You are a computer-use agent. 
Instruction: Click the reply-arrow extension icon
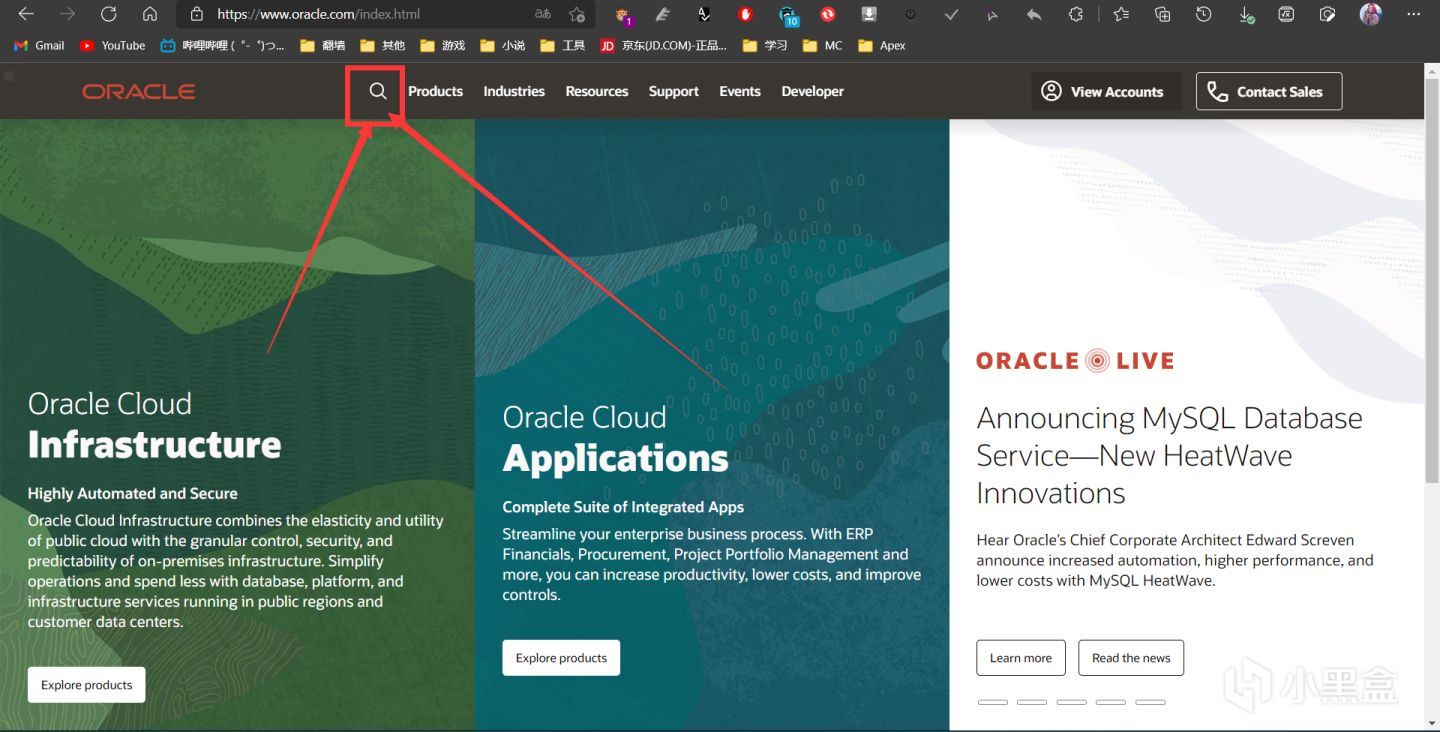coord(1034,14)
